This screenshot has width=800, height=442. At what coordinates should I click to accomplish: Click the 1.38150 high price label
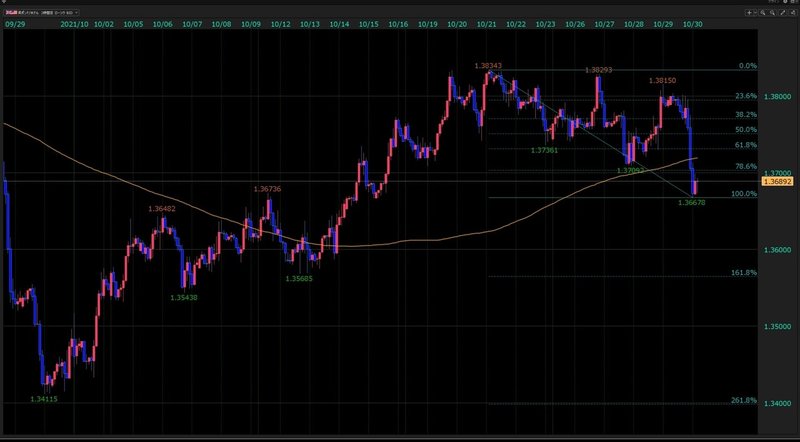663,81
